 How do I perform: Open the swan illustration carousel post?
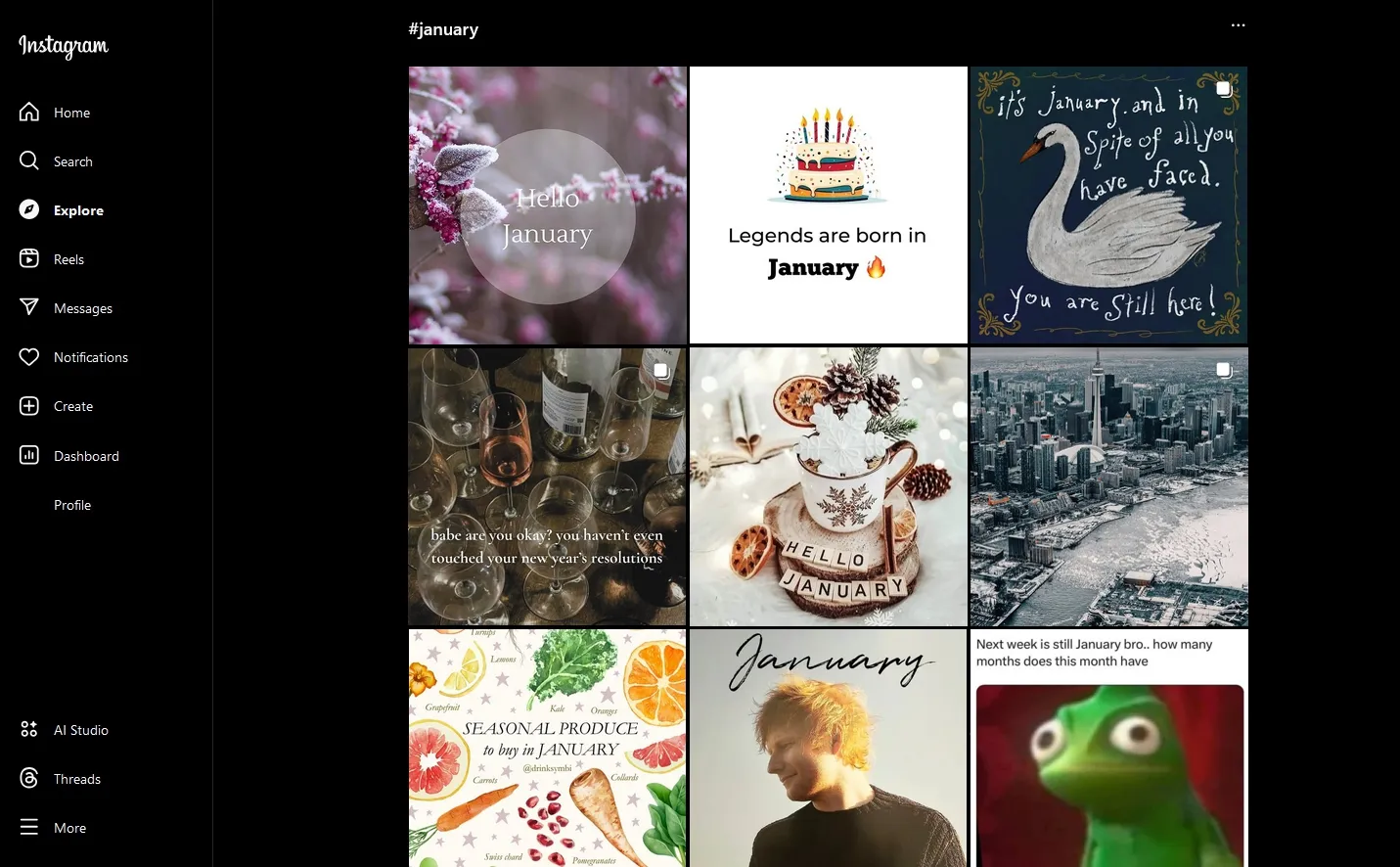[1108, 205]
